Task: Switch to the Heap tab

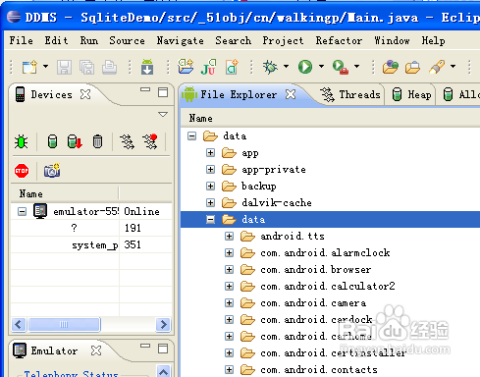Action: pos(411,95)
